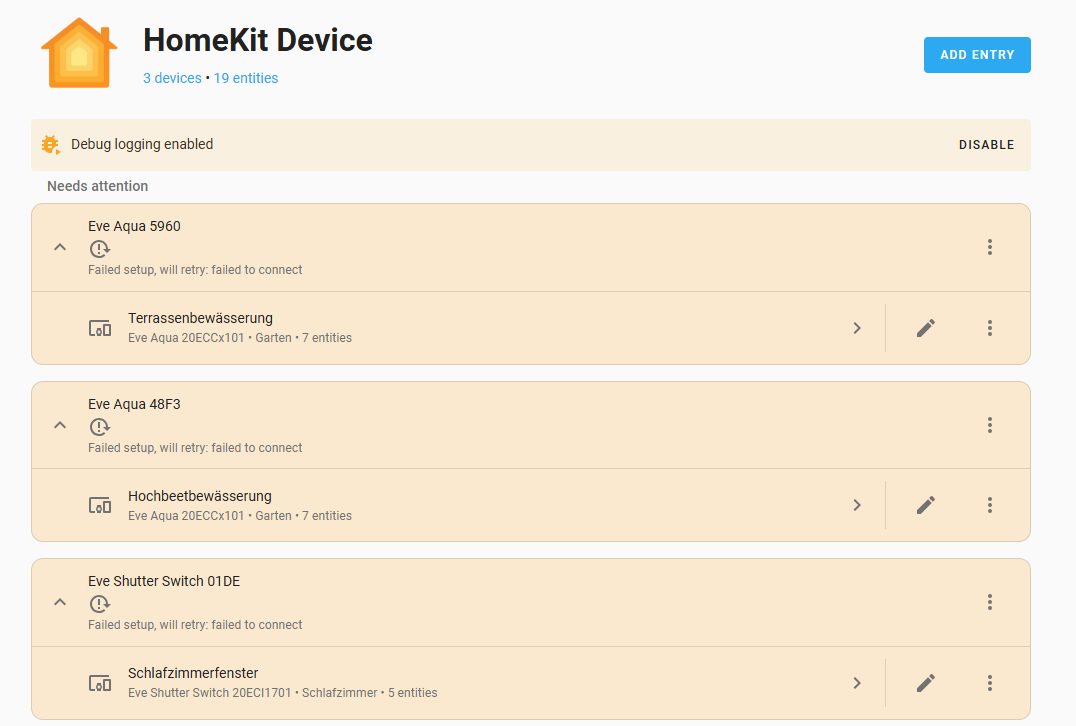
Task: Click the ADD ENTRY button
Action: [x=977, y=55]
